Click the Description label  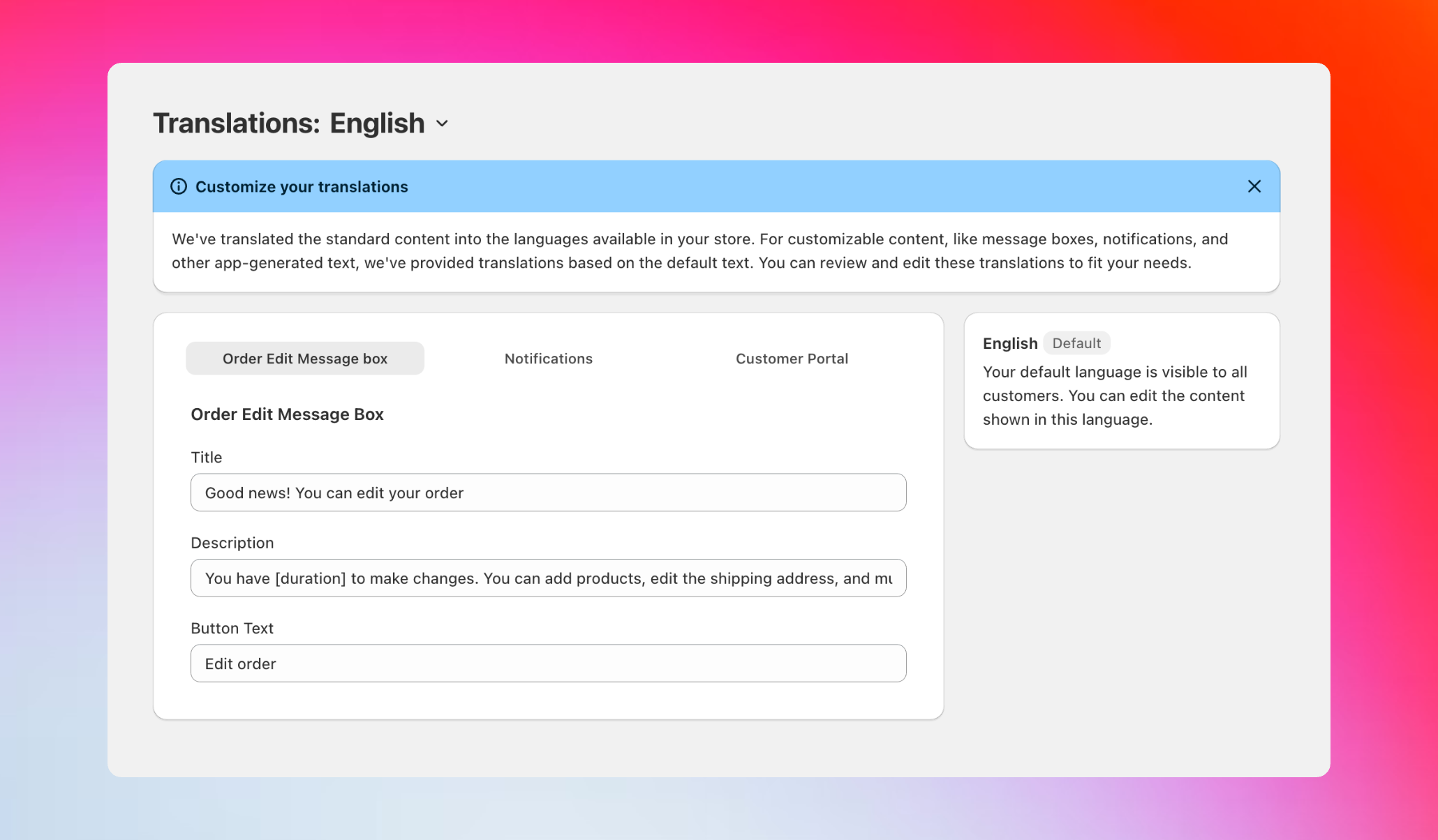(232, 542)
